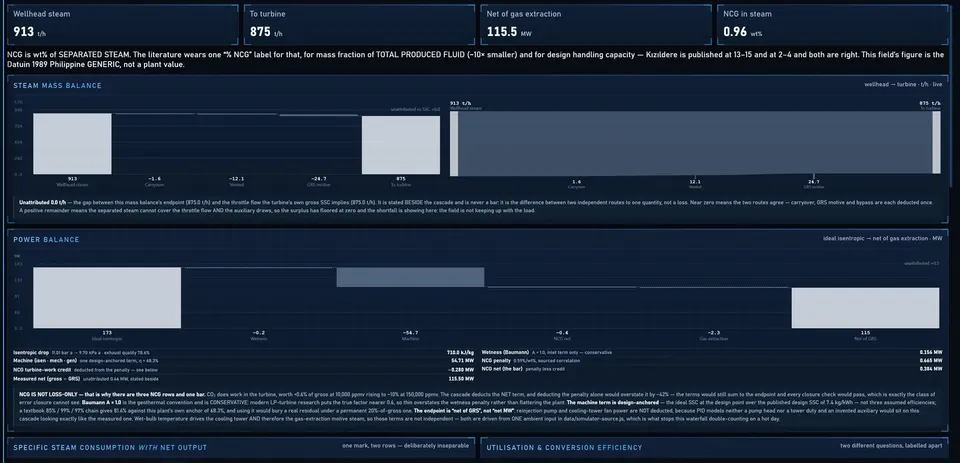
Task: Click the Gas extraction -2.3 value label
Action: [x=714, y=333]
